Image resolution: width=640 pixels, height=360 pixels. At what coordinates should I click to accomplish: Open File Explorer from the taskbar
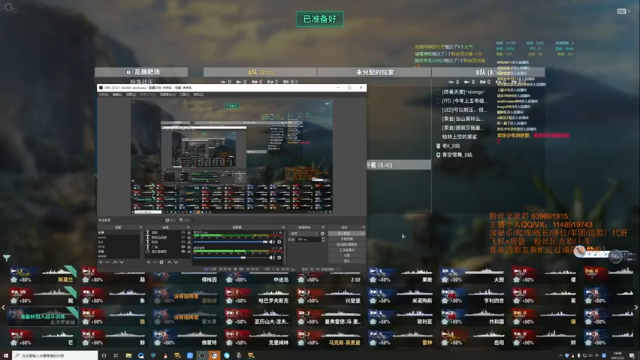(129, 356)
